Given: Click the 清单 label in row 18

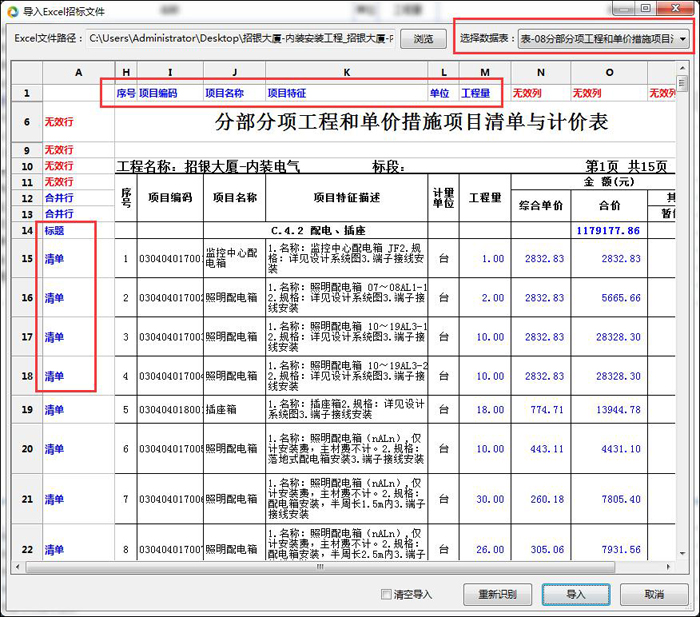Looking at the screenshot, I should [54, 376].
